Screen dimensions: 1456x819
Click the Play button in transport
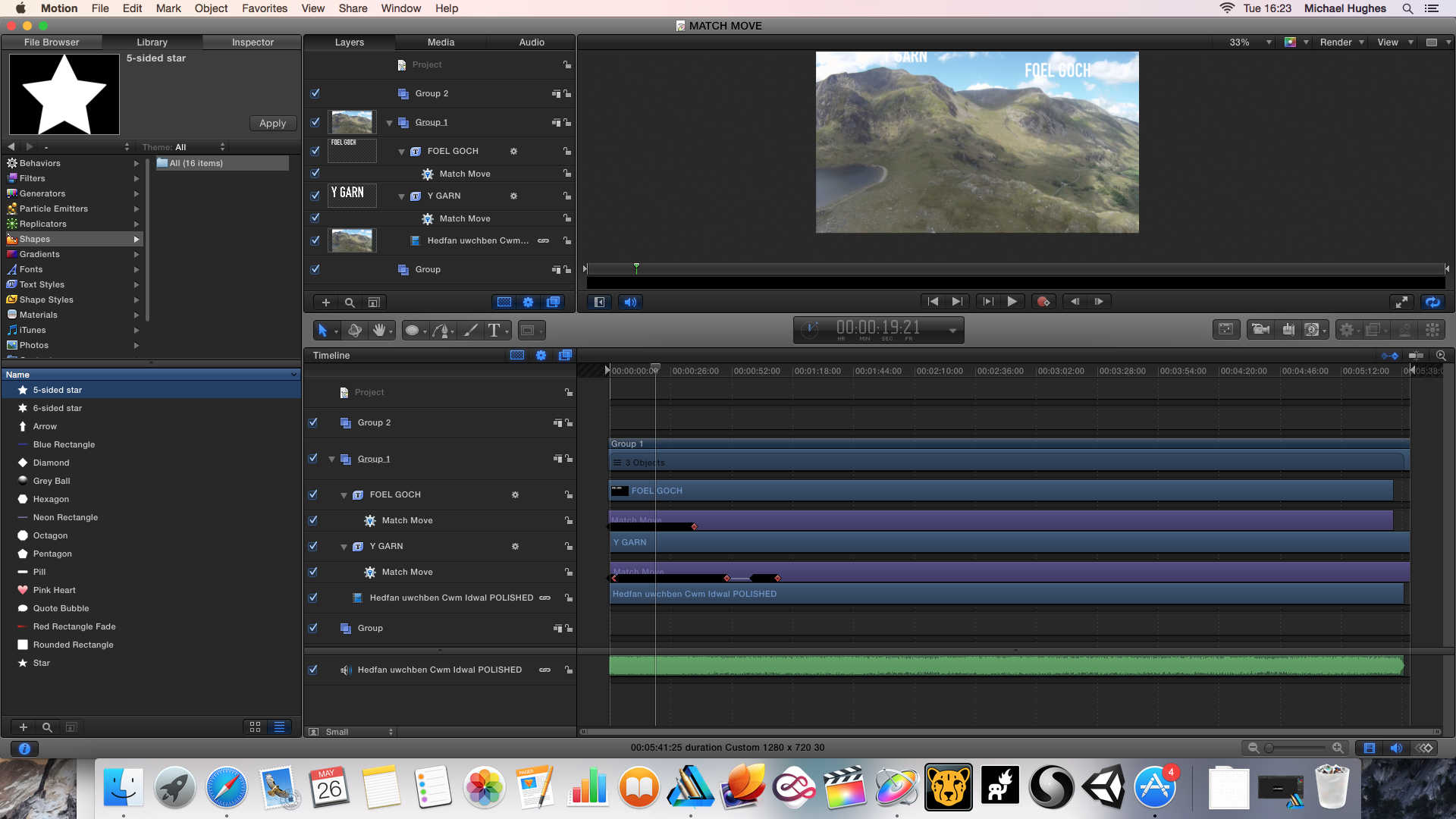click(x=1012, y=302)
